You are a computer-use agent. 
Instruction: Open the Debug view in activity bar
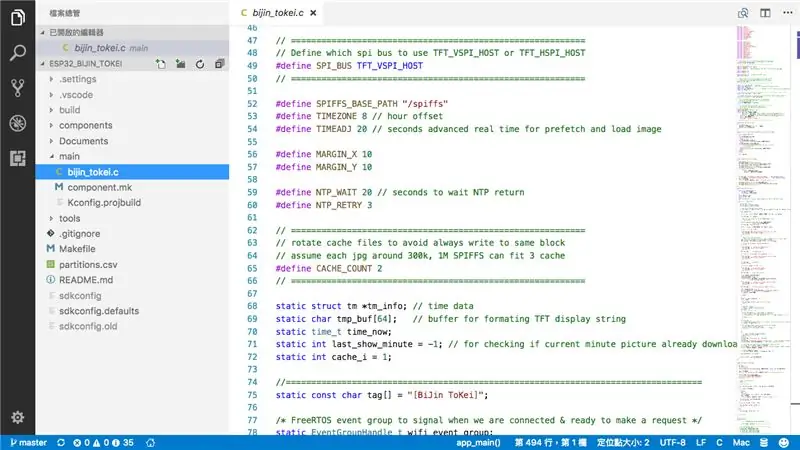(x=17, y=123)
